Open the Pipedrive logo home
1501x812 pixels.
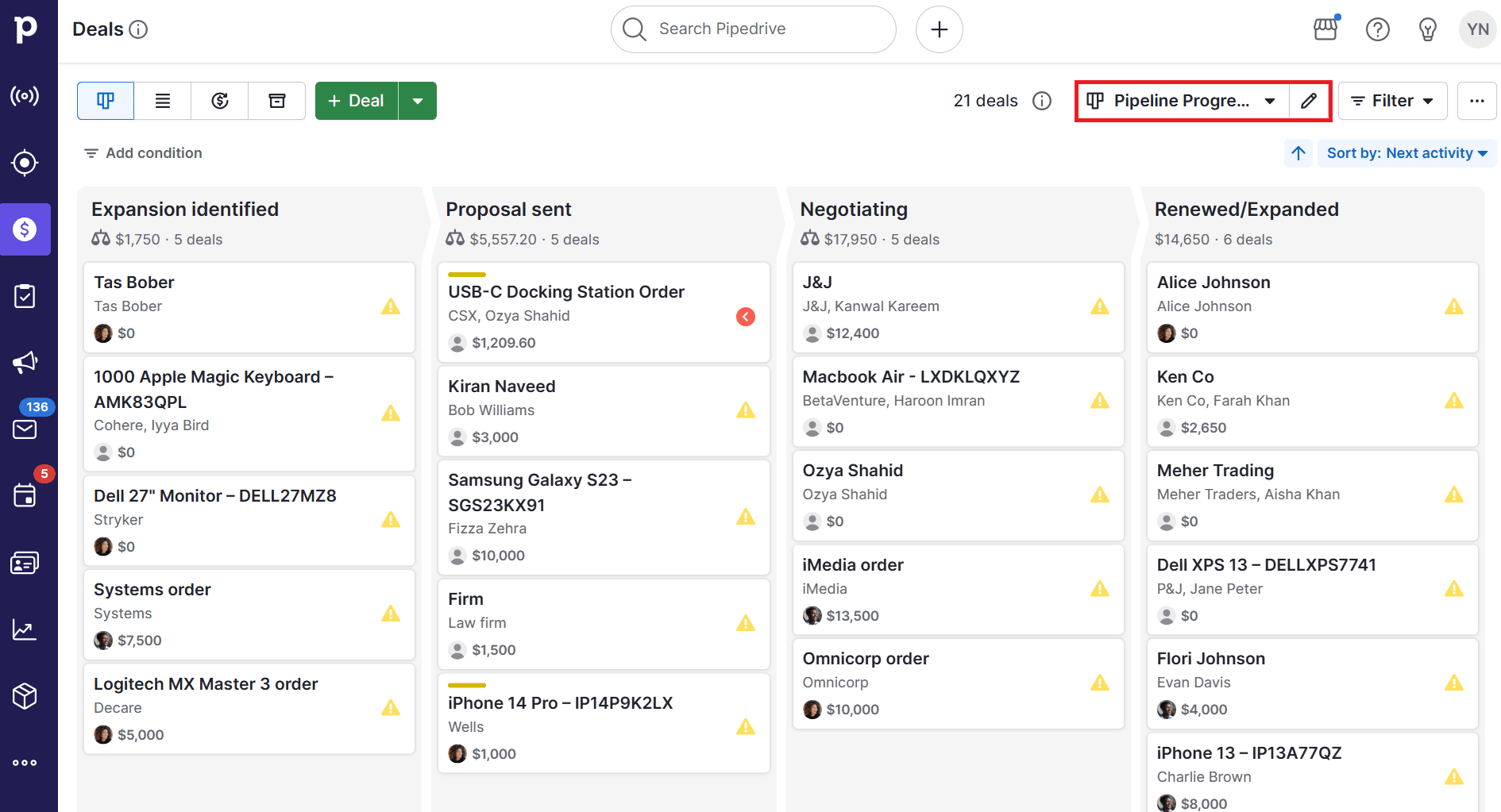click(25, 29)
